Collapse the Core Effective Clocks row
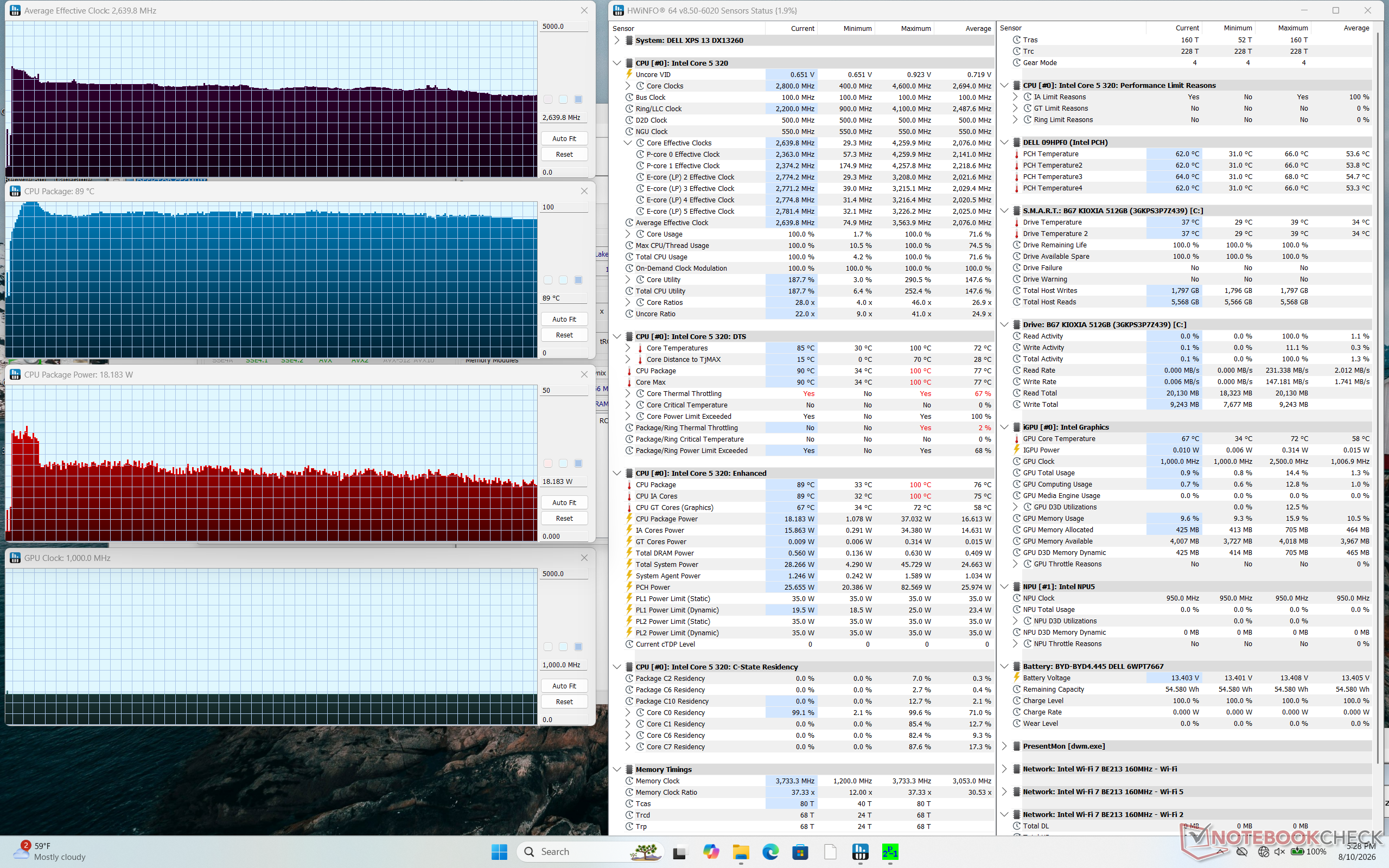Image resolution: width=1389 pixels, height=868 pixels. 628,143
